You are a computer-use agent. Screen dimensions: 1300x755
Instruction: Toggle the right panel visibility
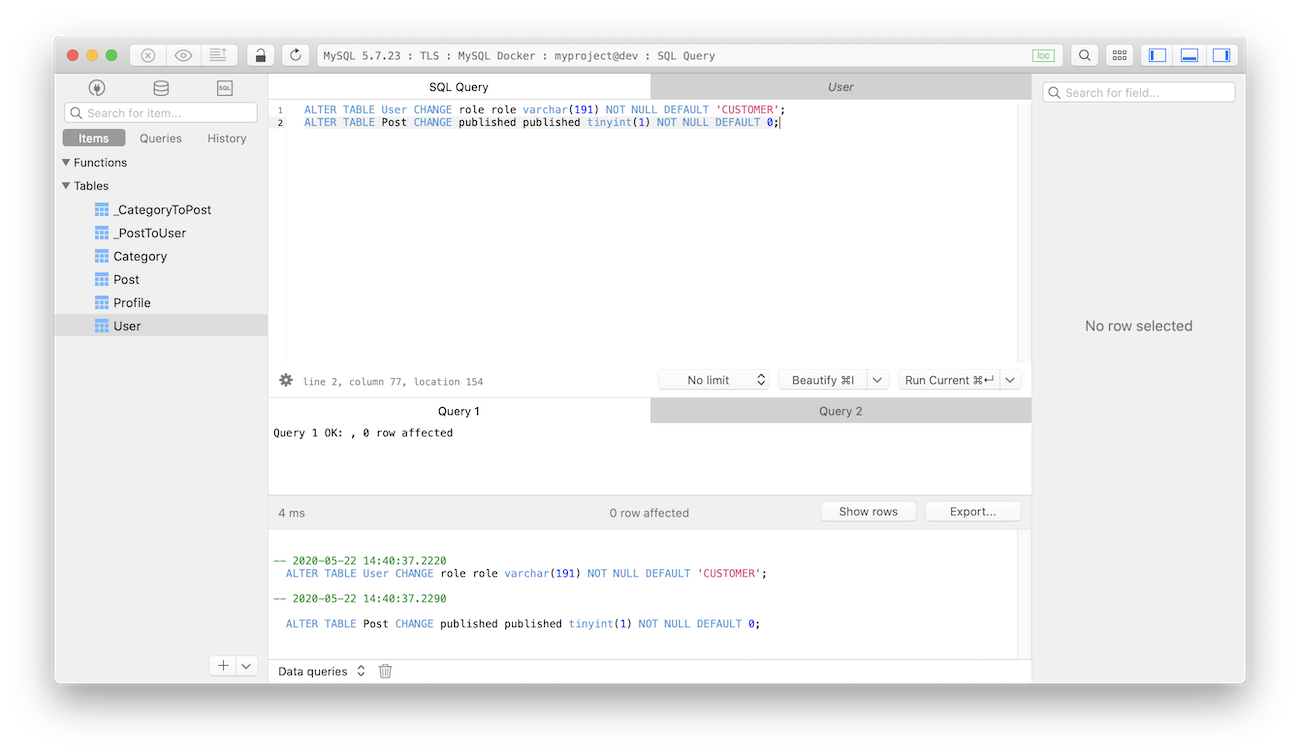pyautogui.click(x=1221, y=55)
